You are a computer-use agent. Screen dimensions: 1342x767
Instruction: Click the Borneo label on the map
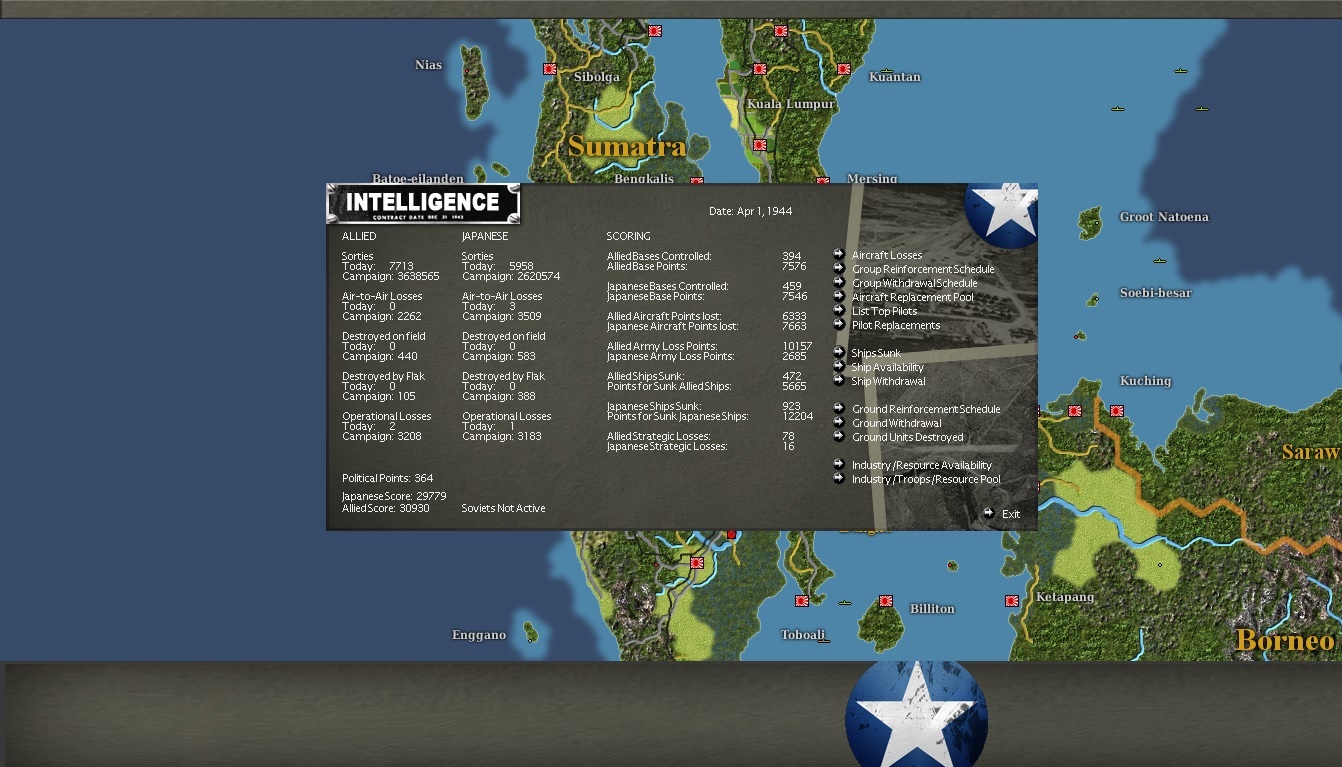pyautogui.click(x=1285, y=640)
